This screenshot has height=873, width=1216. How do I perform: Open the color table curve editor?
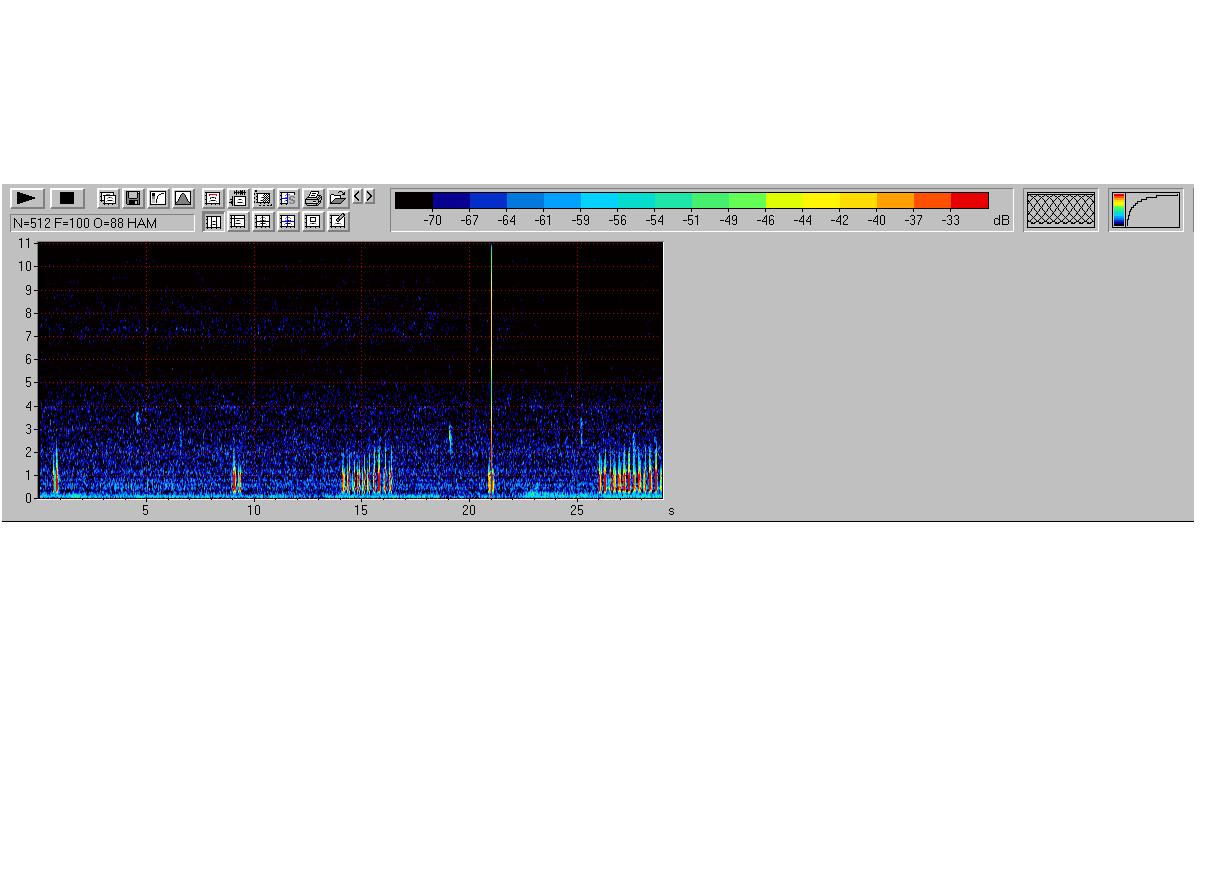coord(1146,210)
